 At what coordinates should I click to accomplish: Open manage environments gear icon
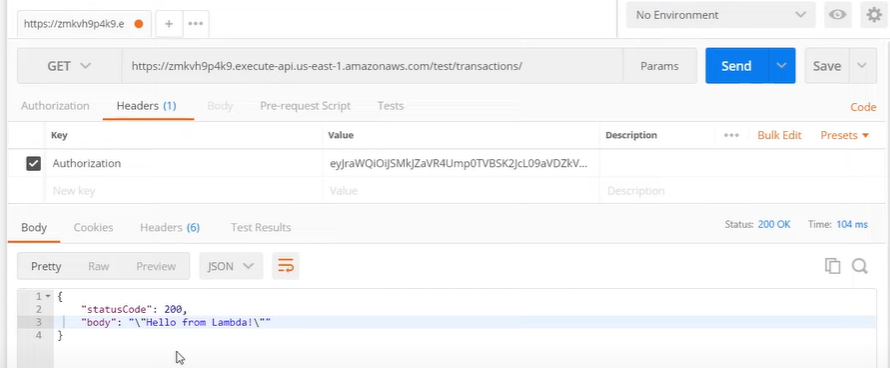[874, 15]
